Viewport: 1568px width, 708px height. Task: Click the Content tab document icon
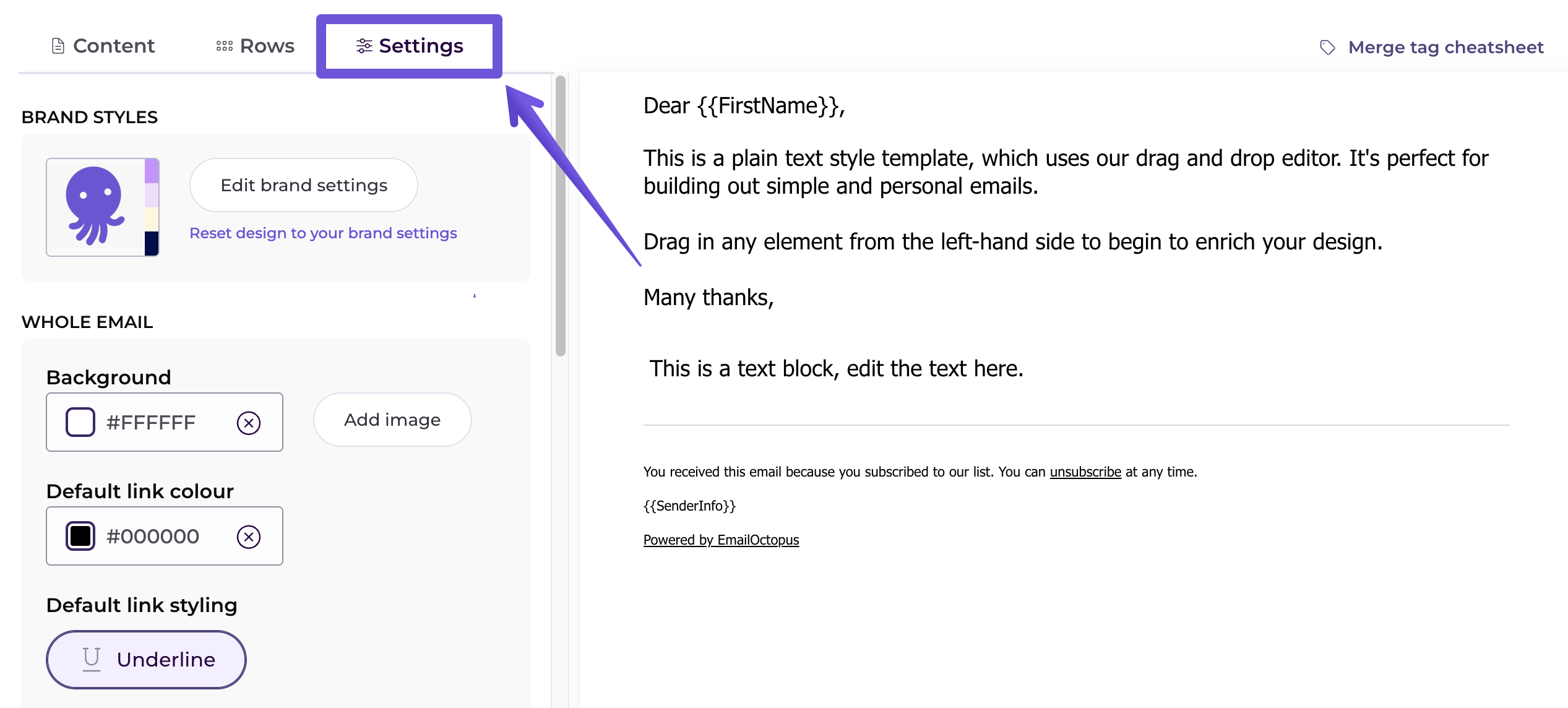point(58,46)
